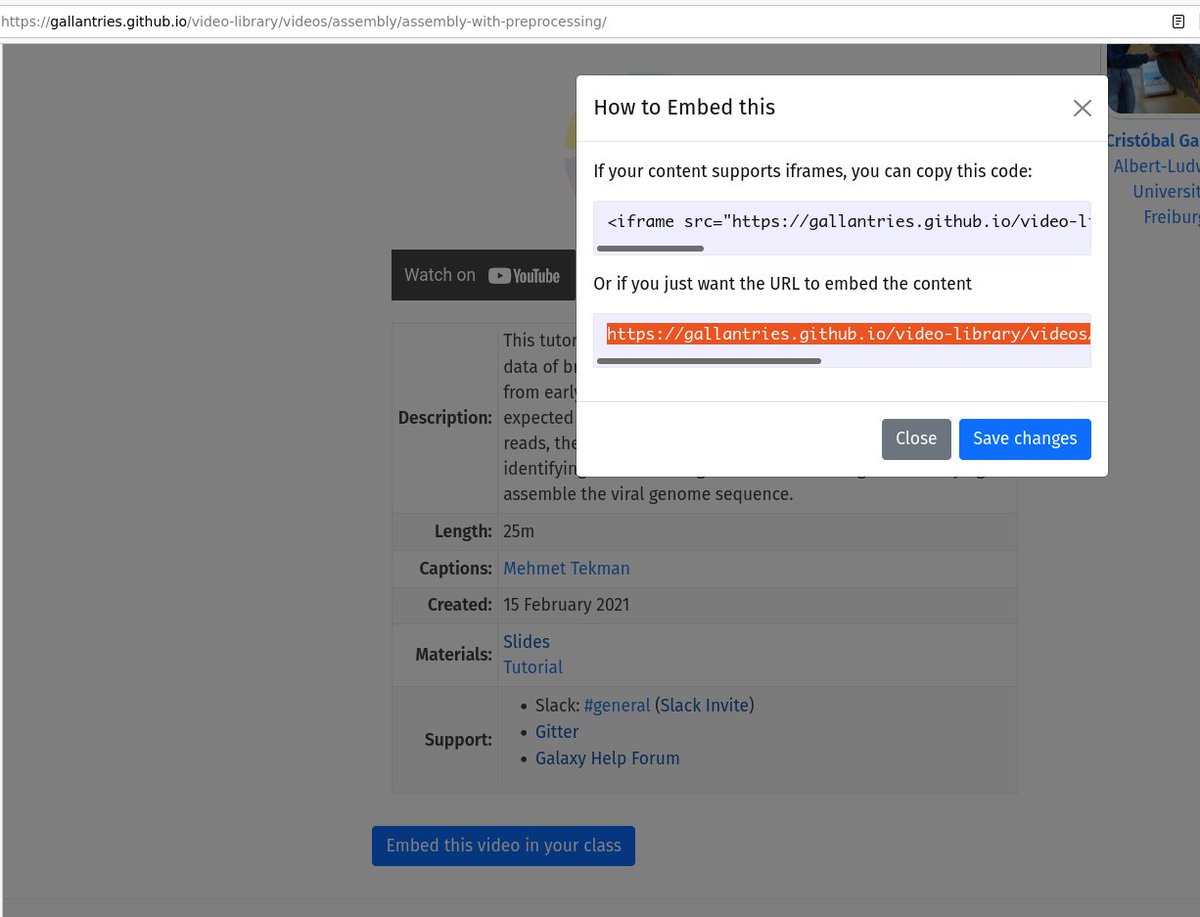
Task: Click the Save changes button
Action: click(1024, 438)
